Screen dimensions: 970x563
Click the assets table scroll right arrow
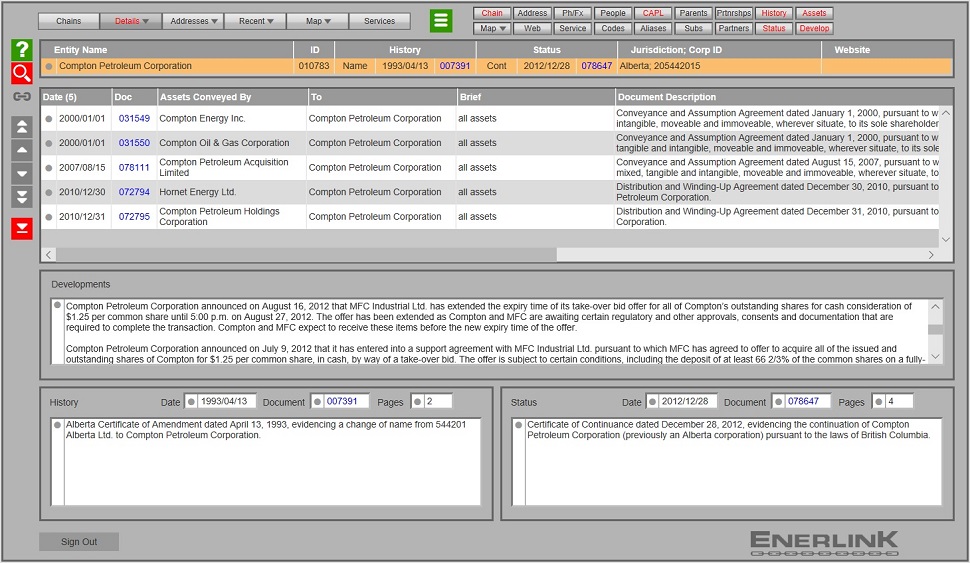931,255
